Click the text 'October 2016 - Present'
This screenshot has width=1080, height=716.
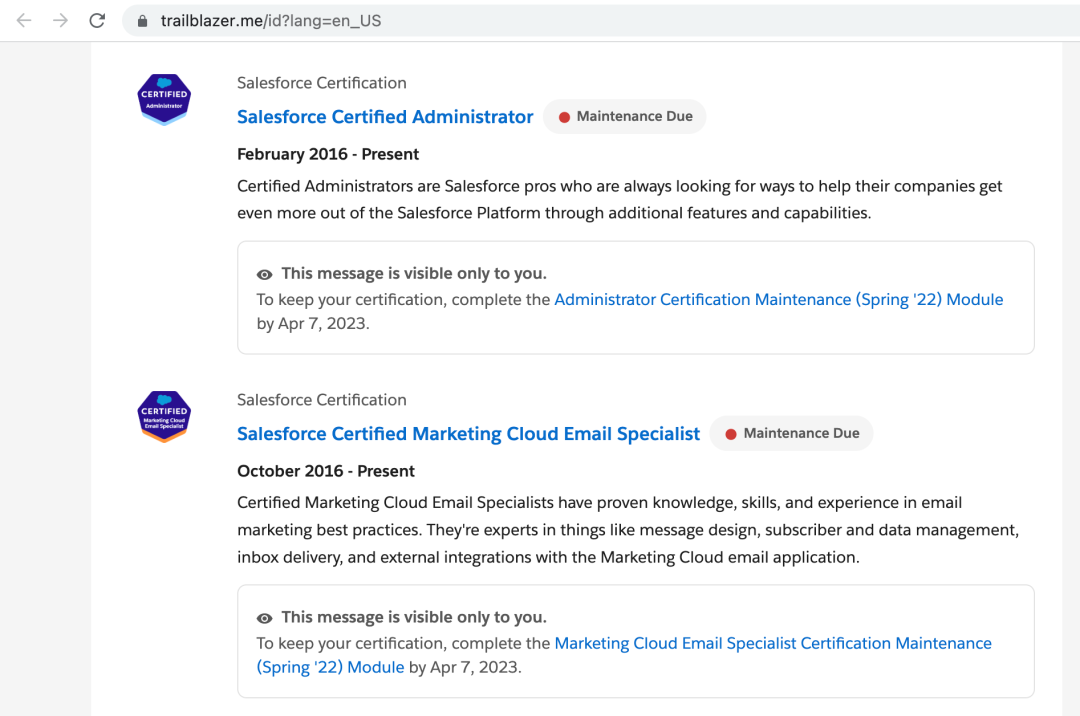click(326, 471)
